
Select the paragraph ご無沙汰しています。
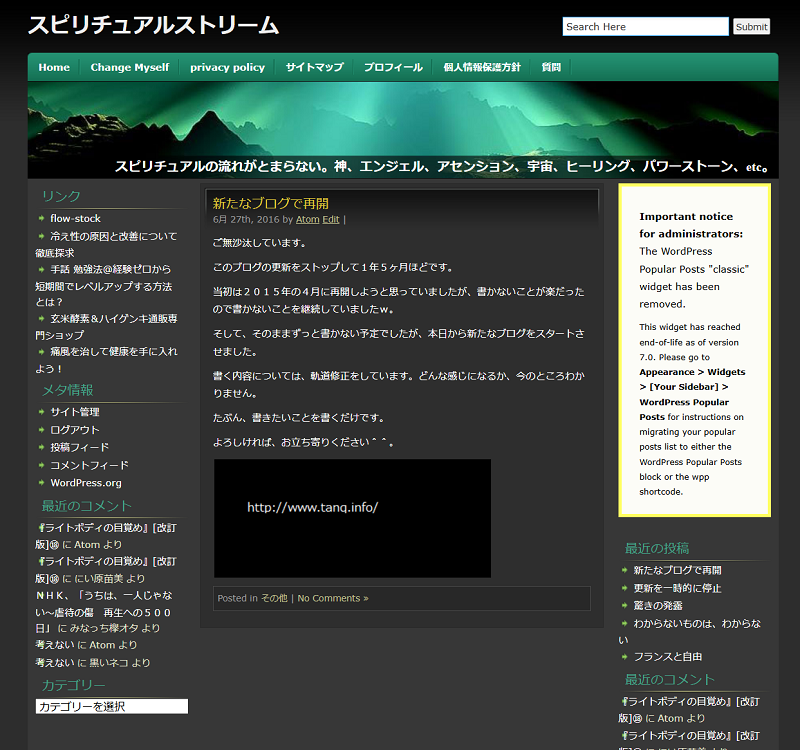point(260,243)
